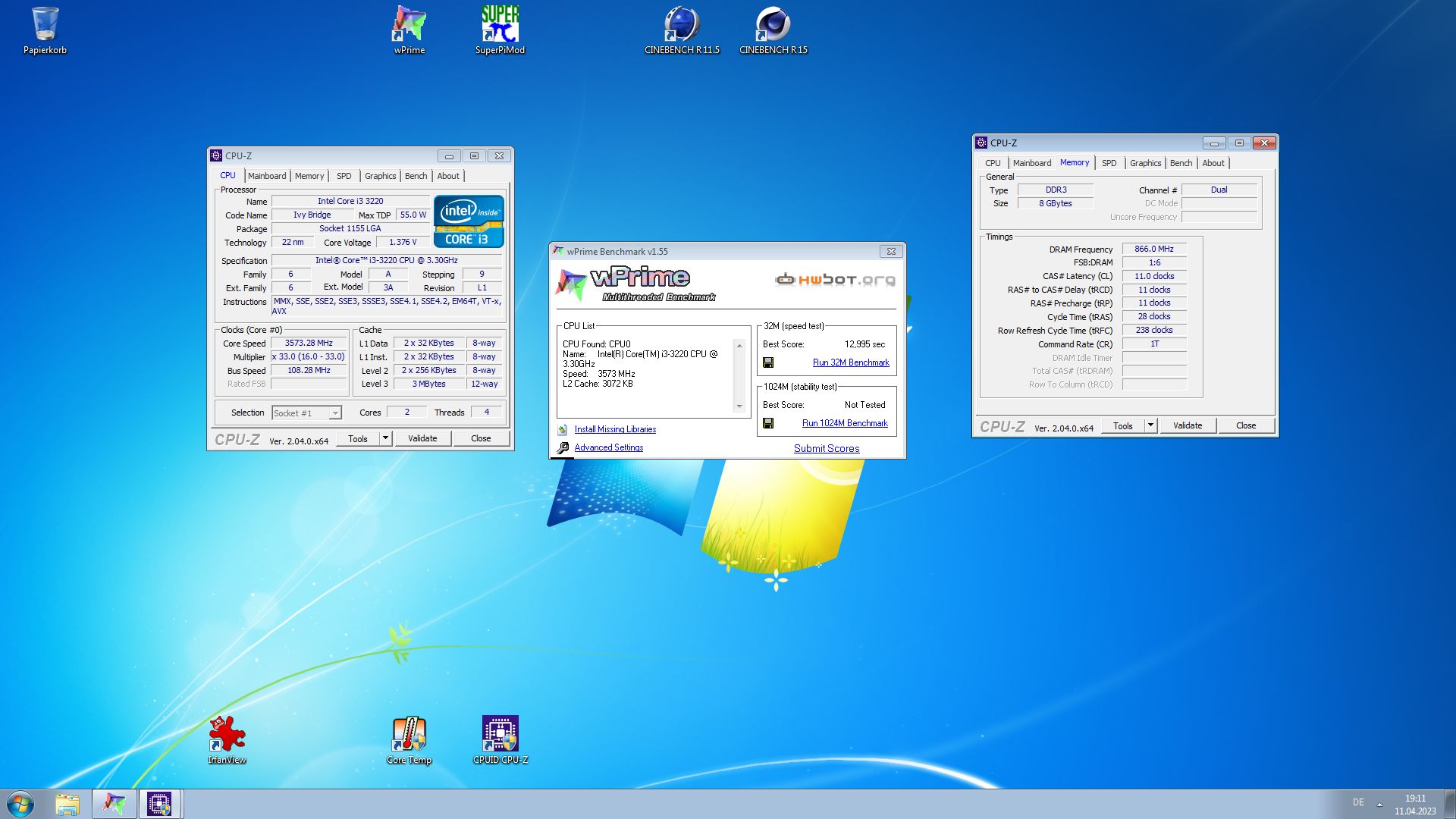Image resolution: width=1456 pixels, height=819 pixels.
Task: Click the save icon beside Run 32M Benchmark
Action: 768,362
